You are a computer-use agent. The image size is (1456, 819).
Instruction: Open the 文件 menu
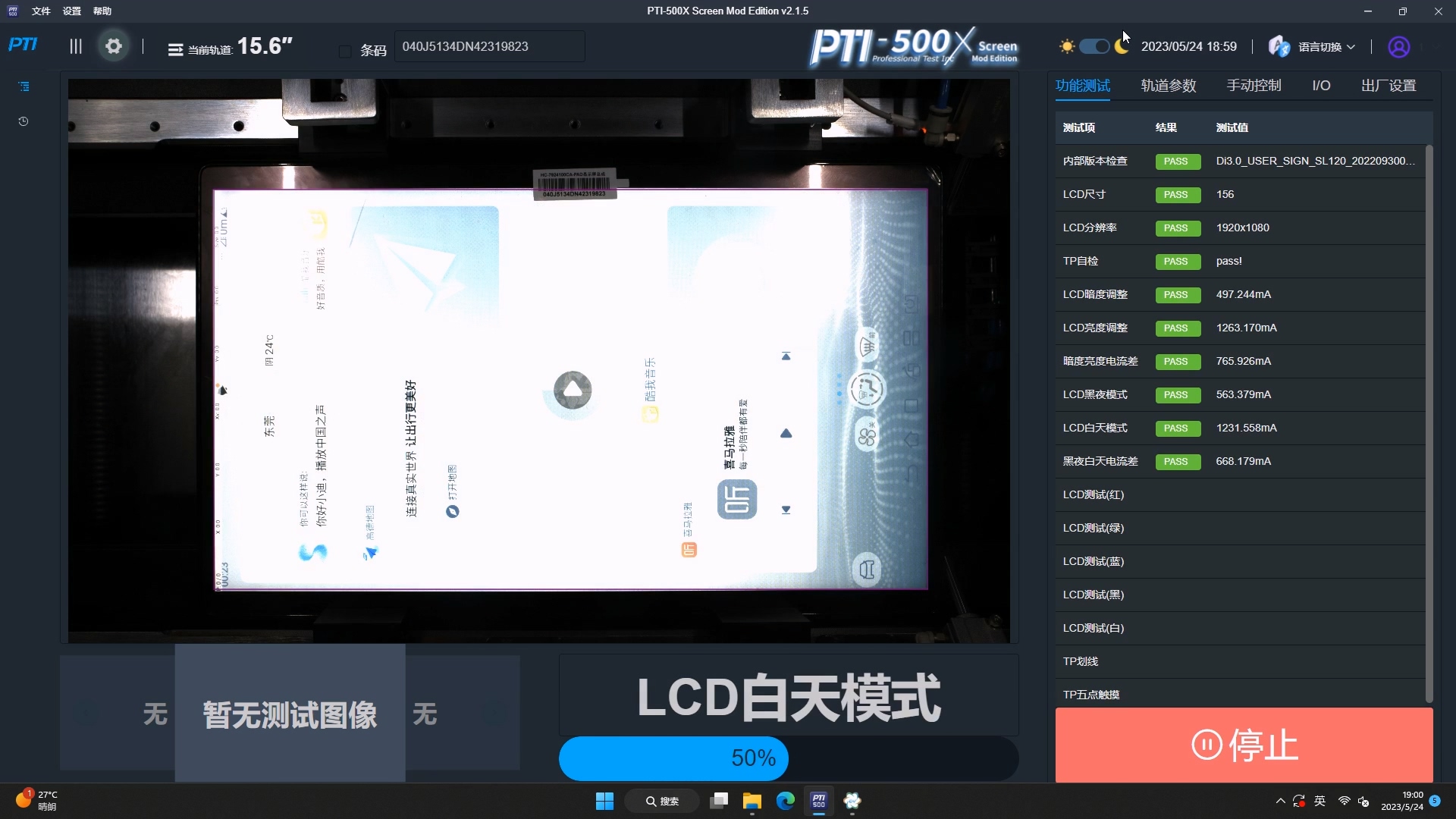tap(41, 11)
